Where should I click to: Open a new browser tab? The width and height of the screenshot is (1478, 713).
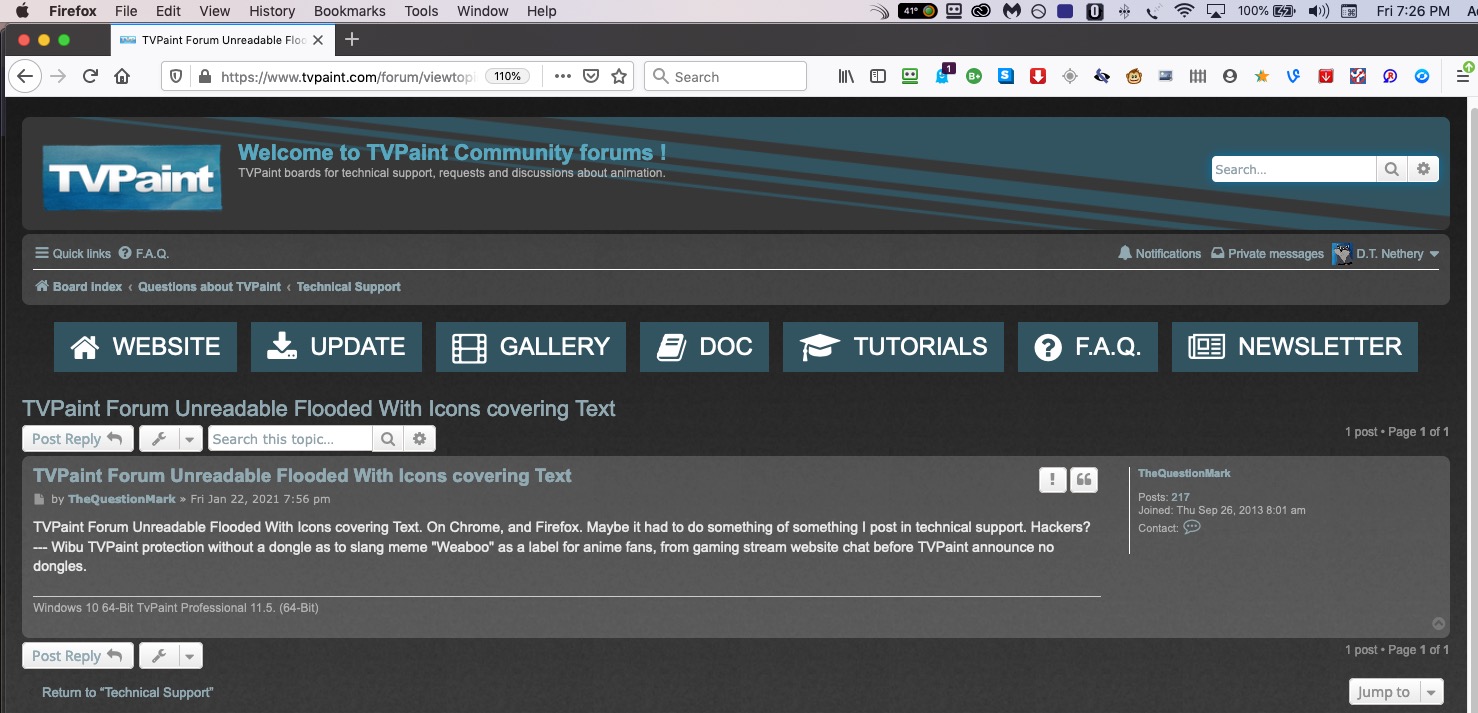click(x=351, y=40)
